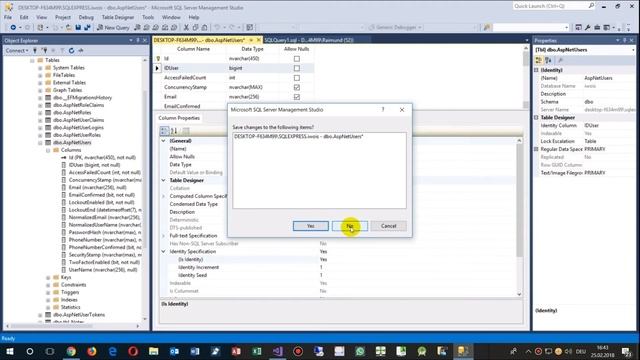Click the Categorized icon in Properties panel

(x=539, y=60)
